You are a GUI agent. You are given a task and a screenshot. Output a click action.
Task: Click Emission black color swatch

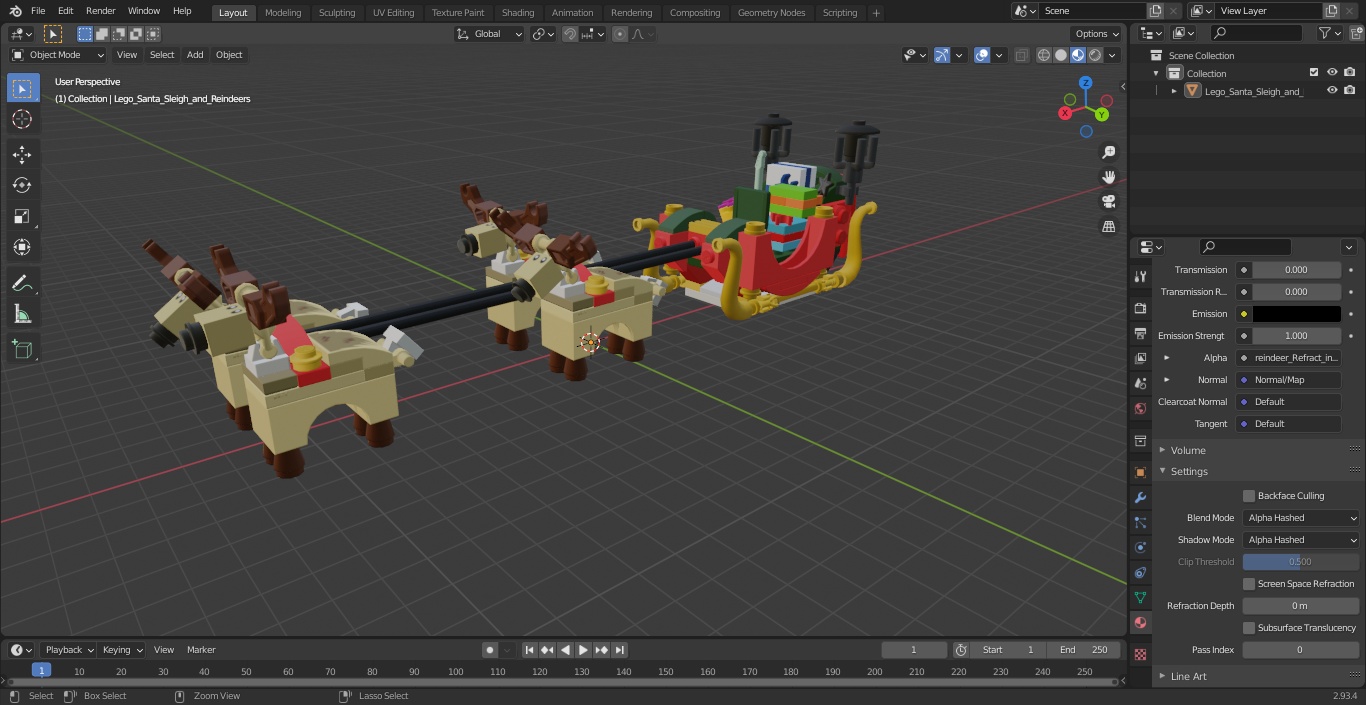[x=1296, y=314]
